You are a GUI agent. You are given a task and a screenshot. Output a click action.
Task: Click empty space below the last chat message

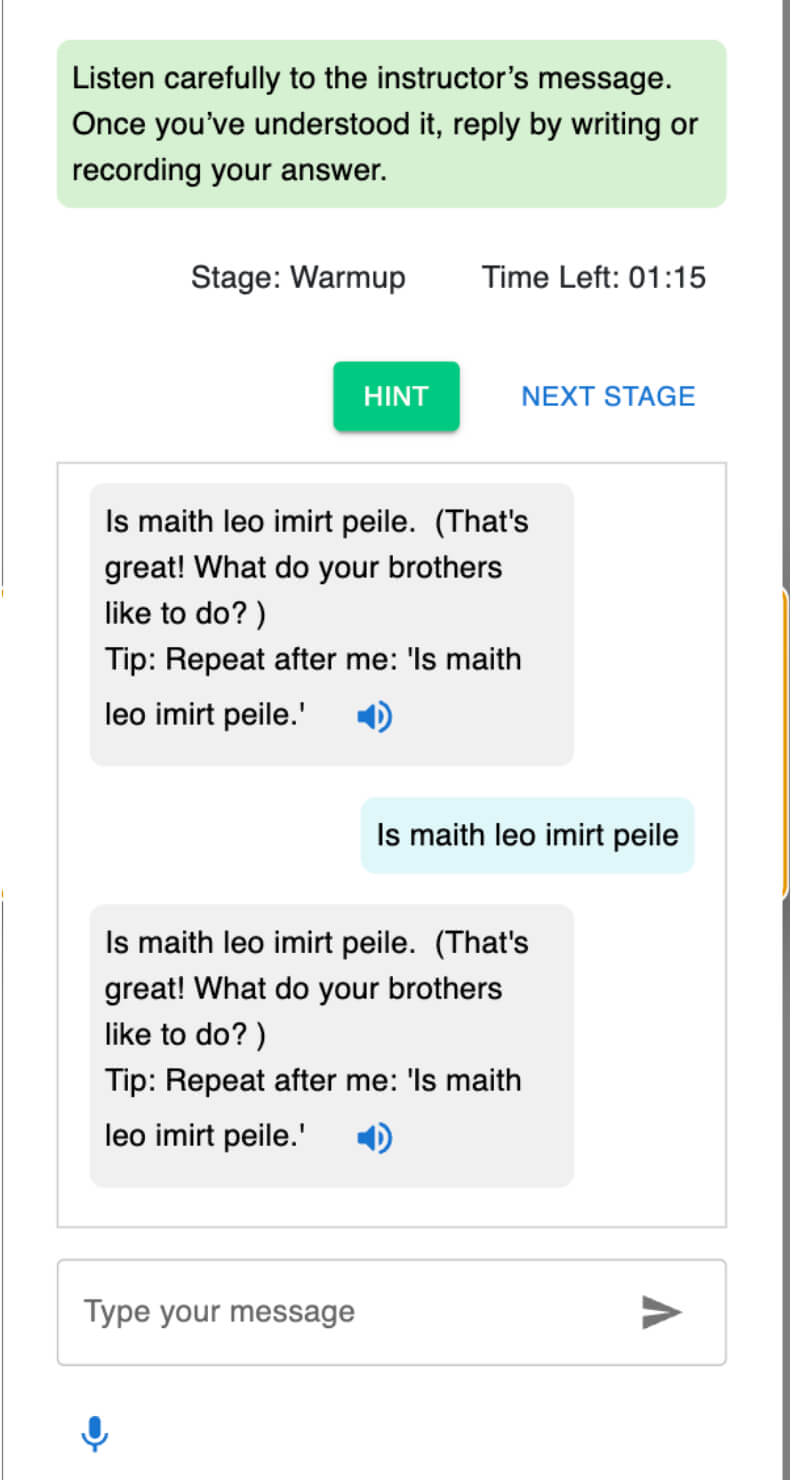coord(390,1207)
